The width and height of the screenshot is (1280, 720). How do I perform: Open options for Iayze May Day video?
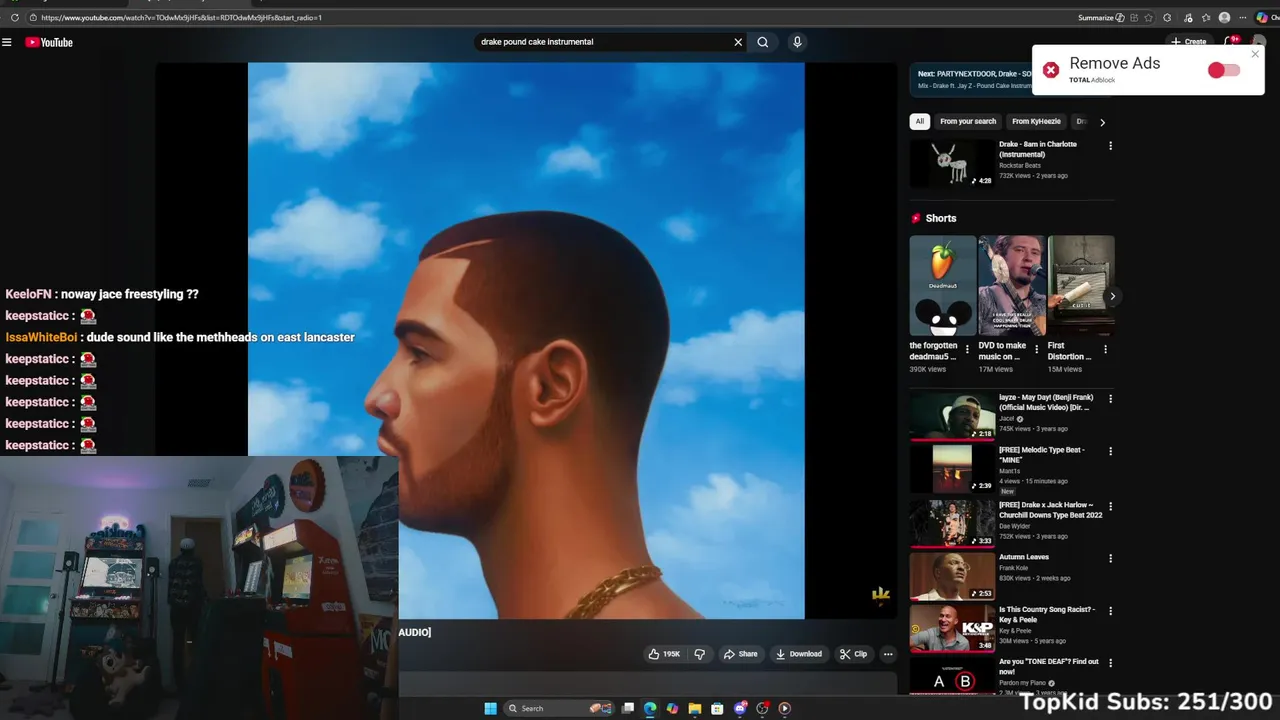(x=1110, y=399)
